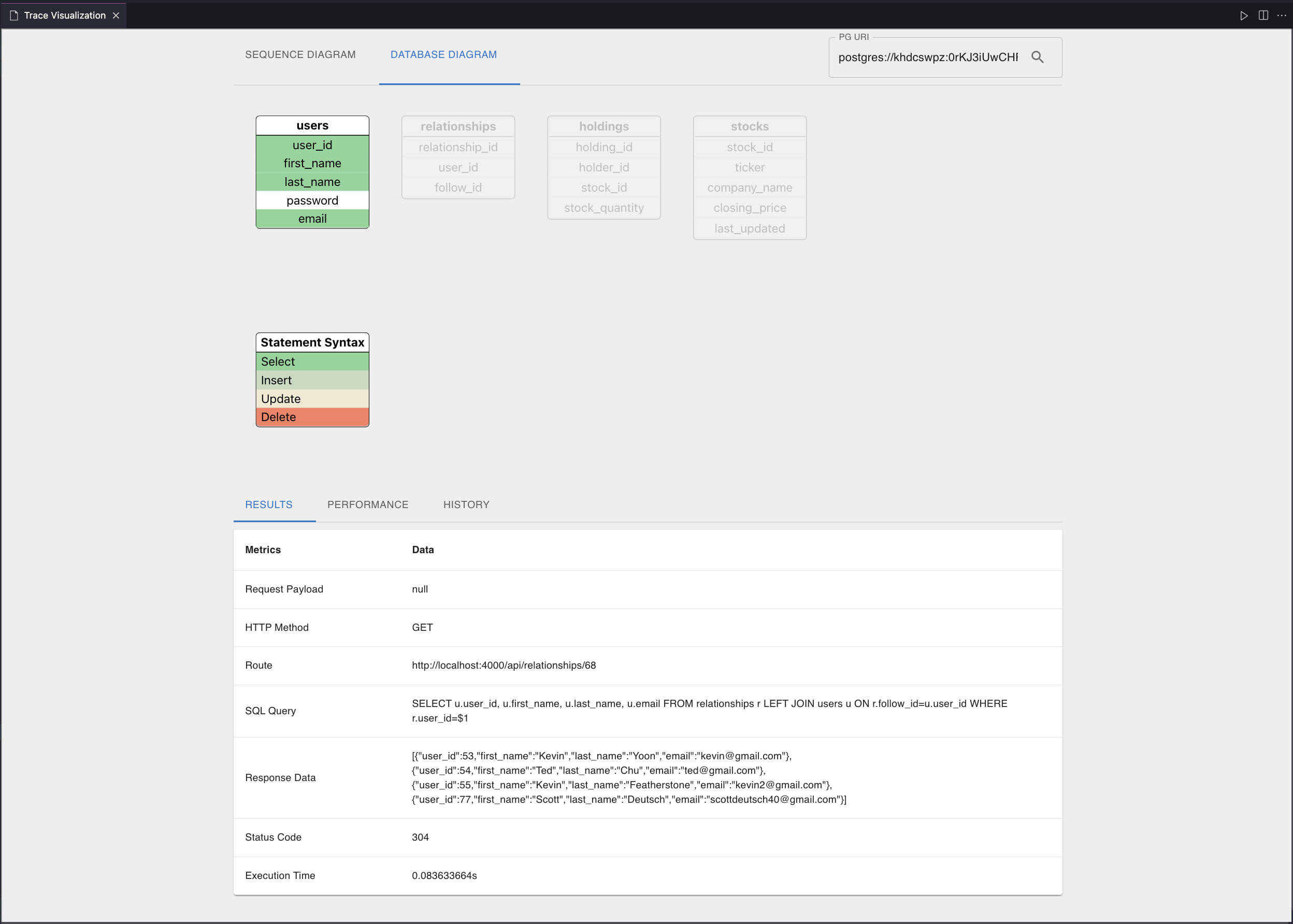The height and width of the screenshot is (924, 1293).
Task: Open the History tab
Action: click(x=466, y=504)
